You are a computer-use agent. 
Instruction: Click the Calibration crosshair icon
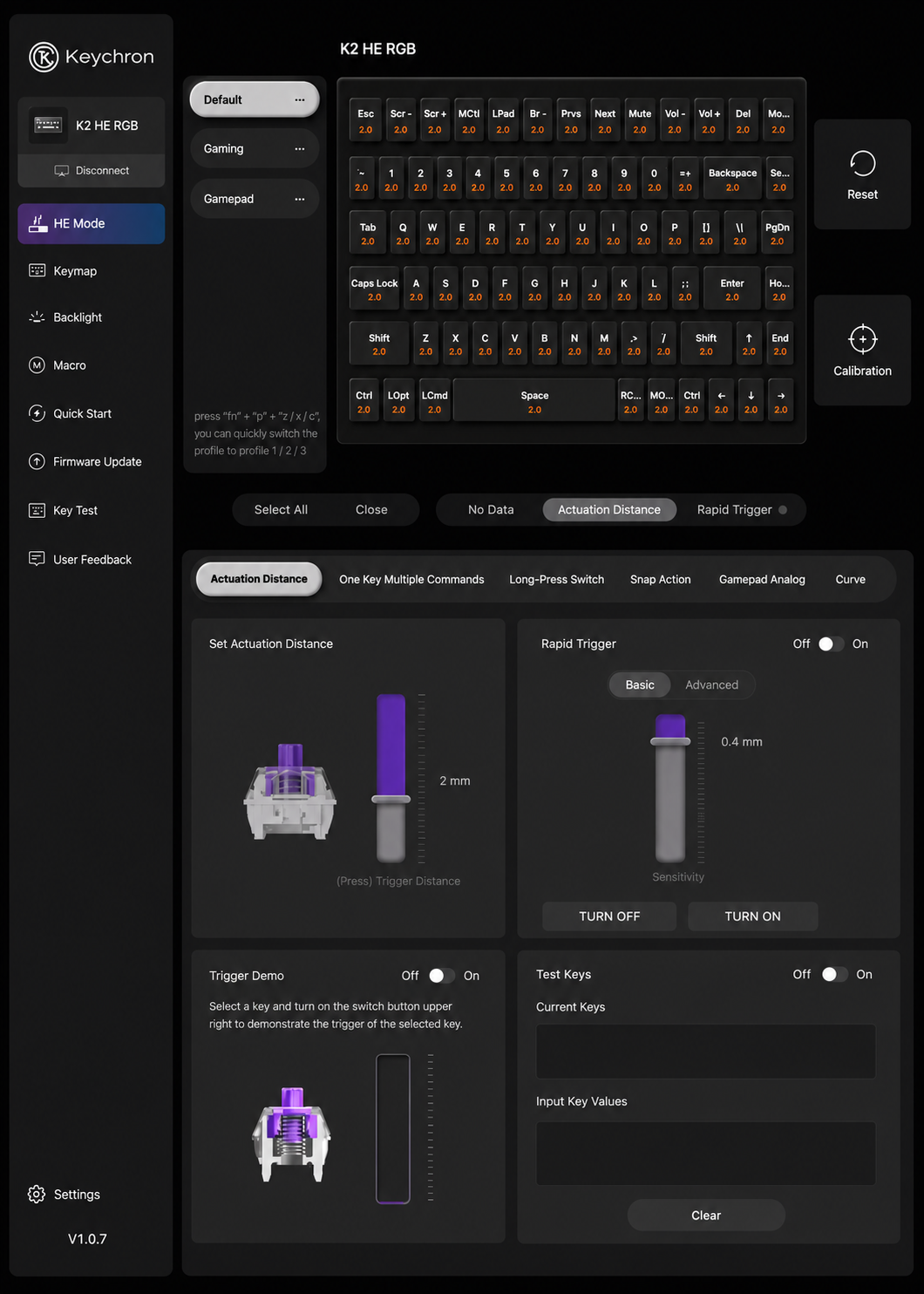click(862, 339)
